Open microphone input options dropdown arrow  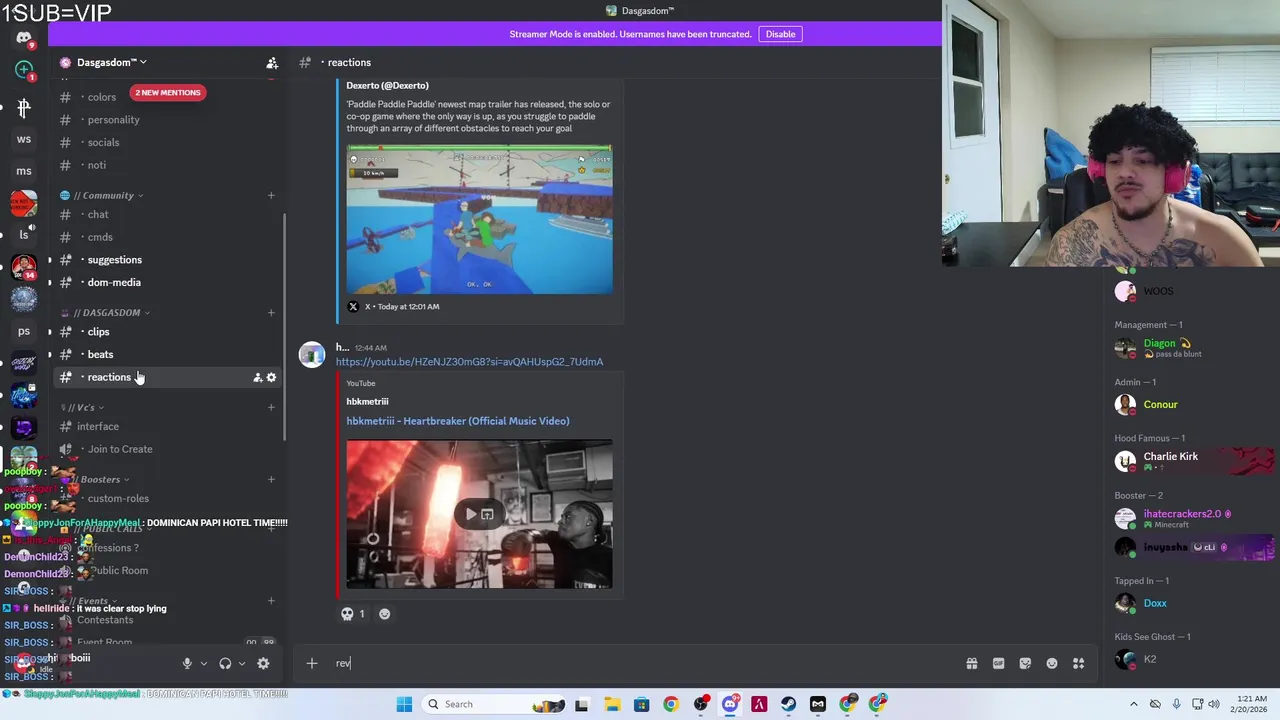[x=203, y=663]
